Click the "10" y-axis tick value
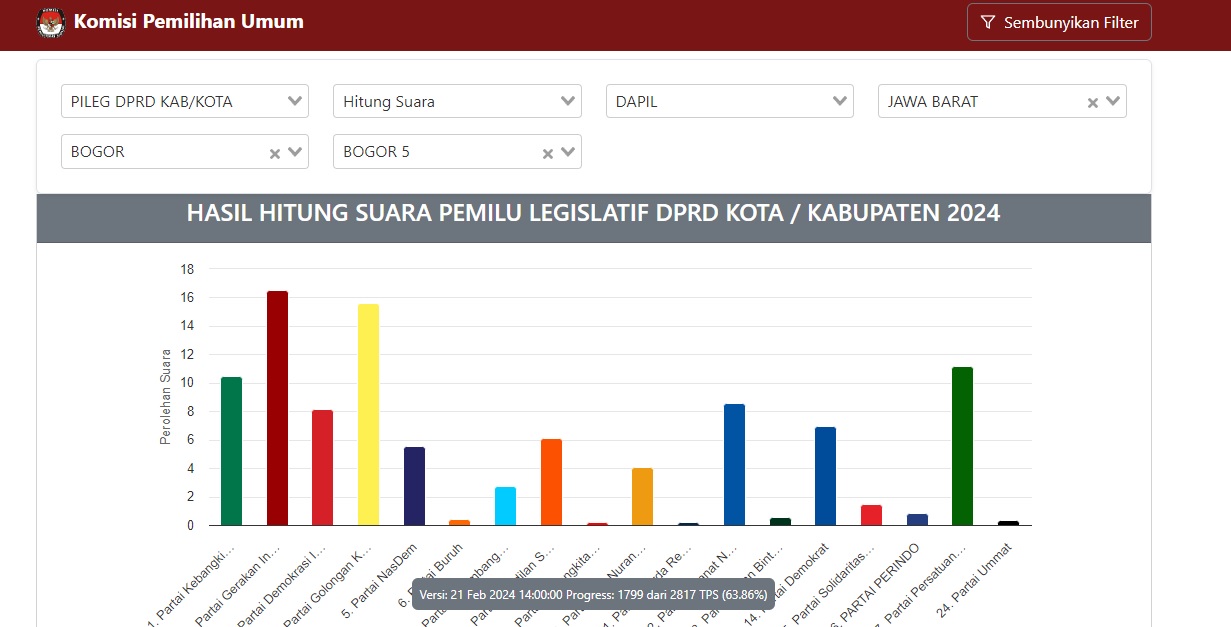 point(187,383)
